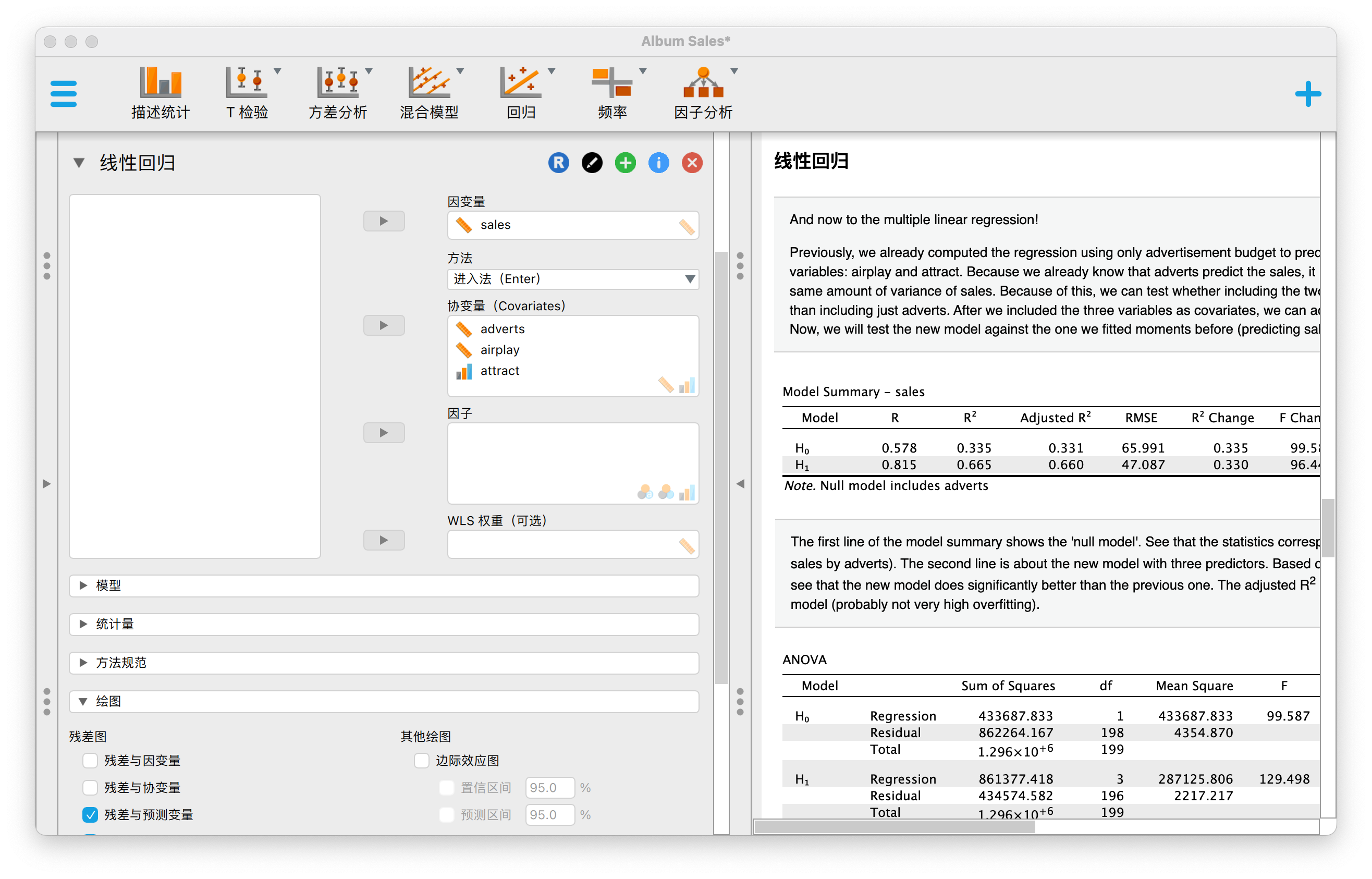Enable 边际效应图 checkbox
The width and height of the screenshot is (1372, 879).
tap(421, 760)
